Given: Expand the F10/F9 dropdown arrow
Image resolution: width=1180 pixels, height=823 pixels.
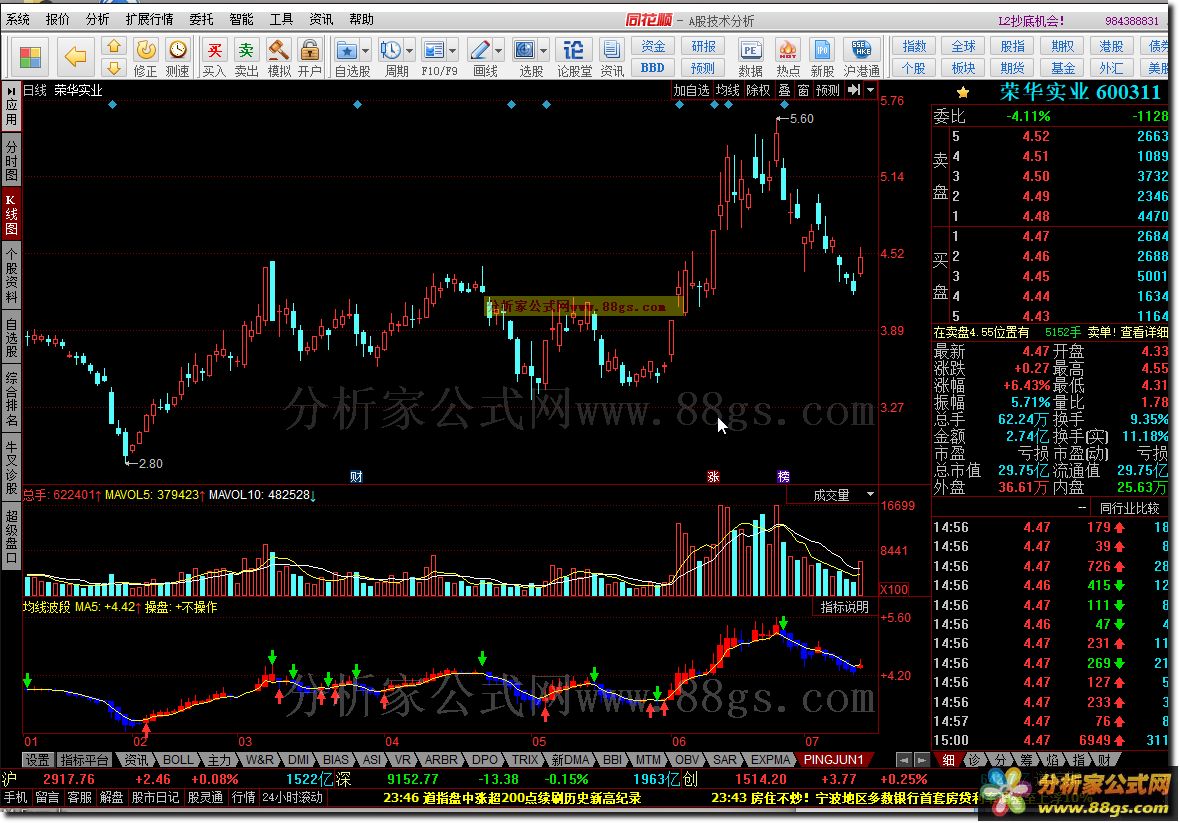Looking at the screenshot, I should coord(453,50).
